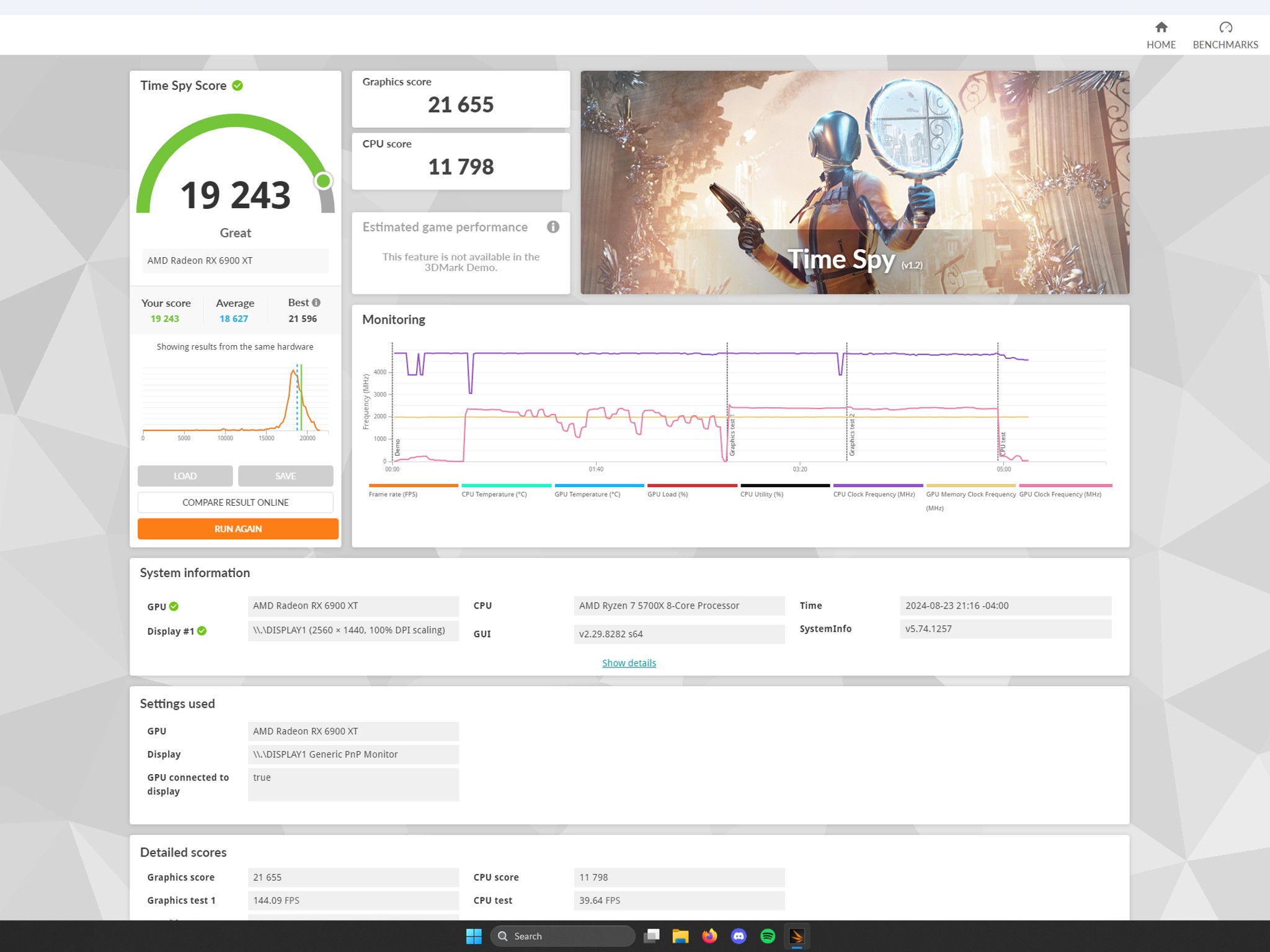Image resolution: width=1270 pixels, height=952 pixels.
Task: Open File Explorer from the taskbar
Action: click(x=680, y=936)
